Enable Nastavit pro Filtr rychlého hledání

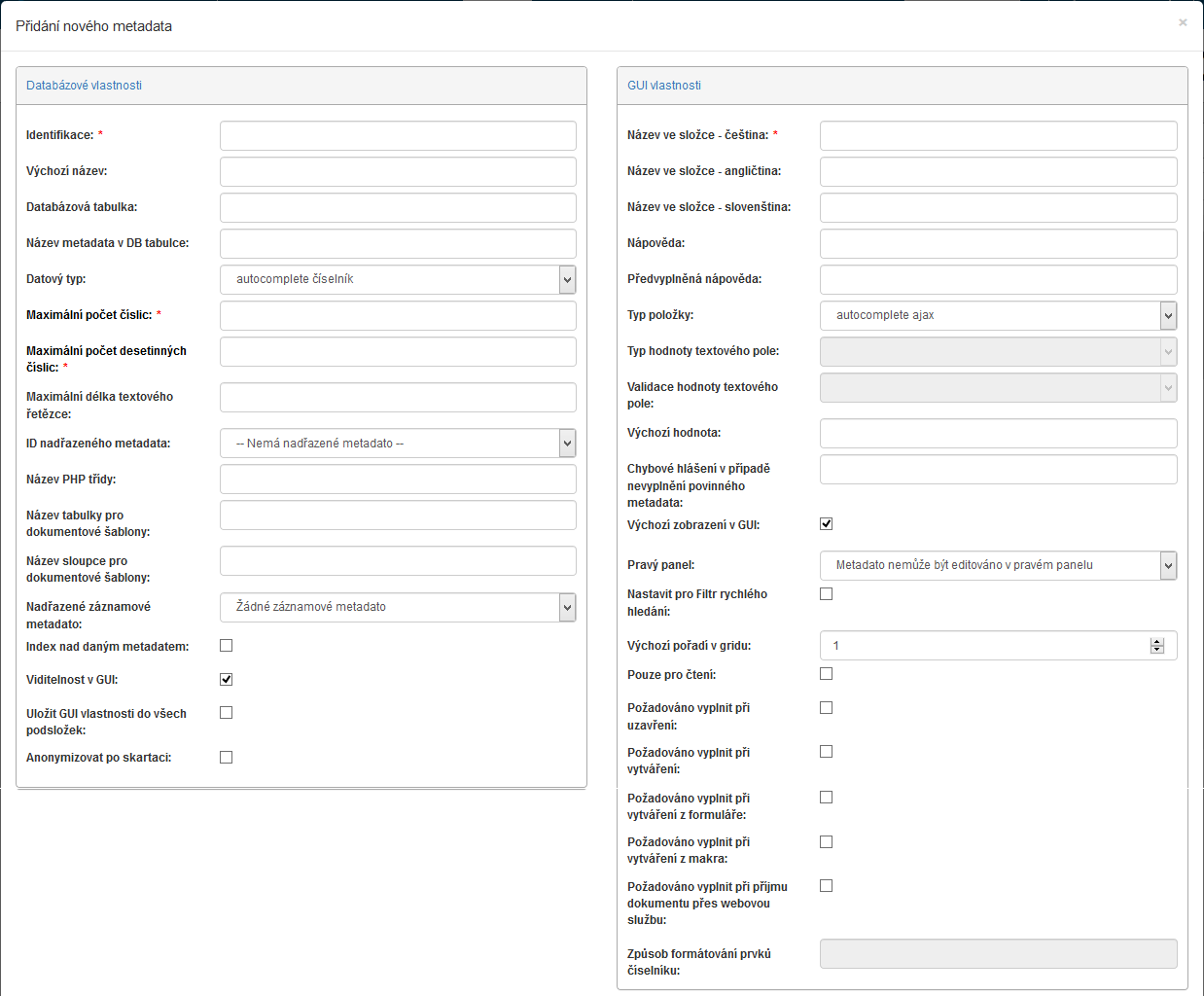[827, 594]
